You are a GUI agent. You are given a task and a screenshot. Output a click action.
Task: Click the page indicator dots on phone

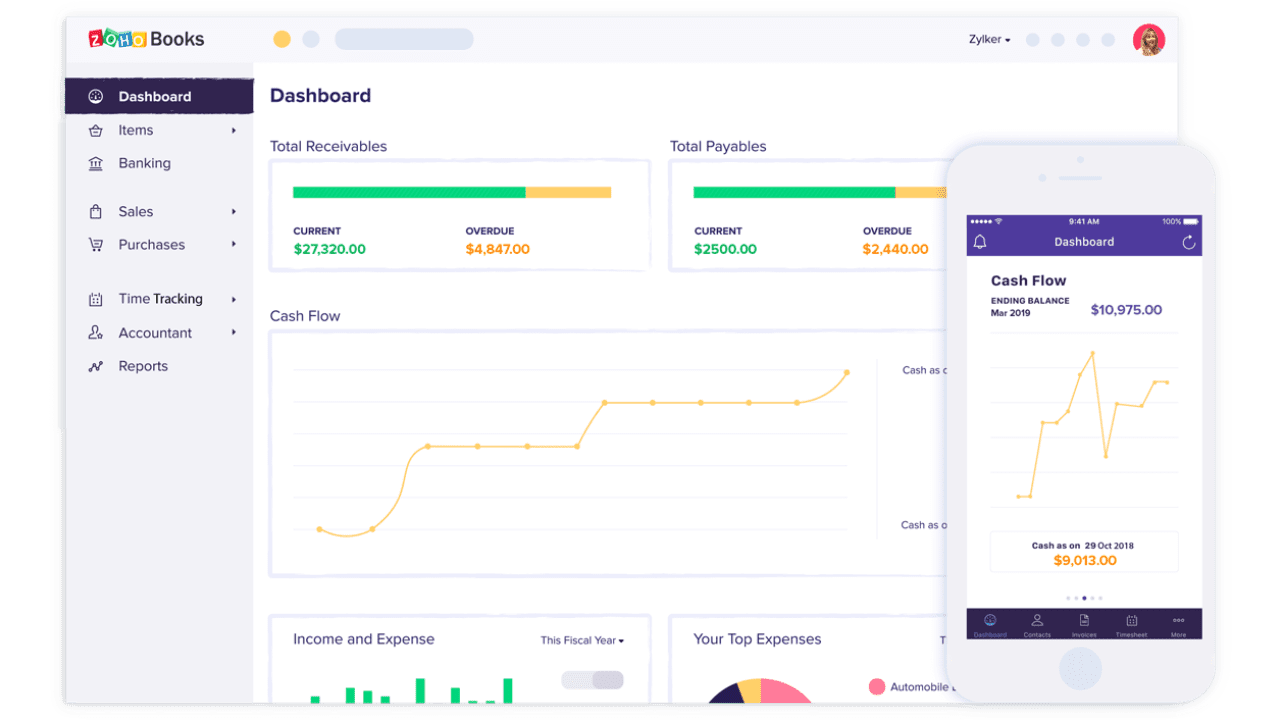1084,598
